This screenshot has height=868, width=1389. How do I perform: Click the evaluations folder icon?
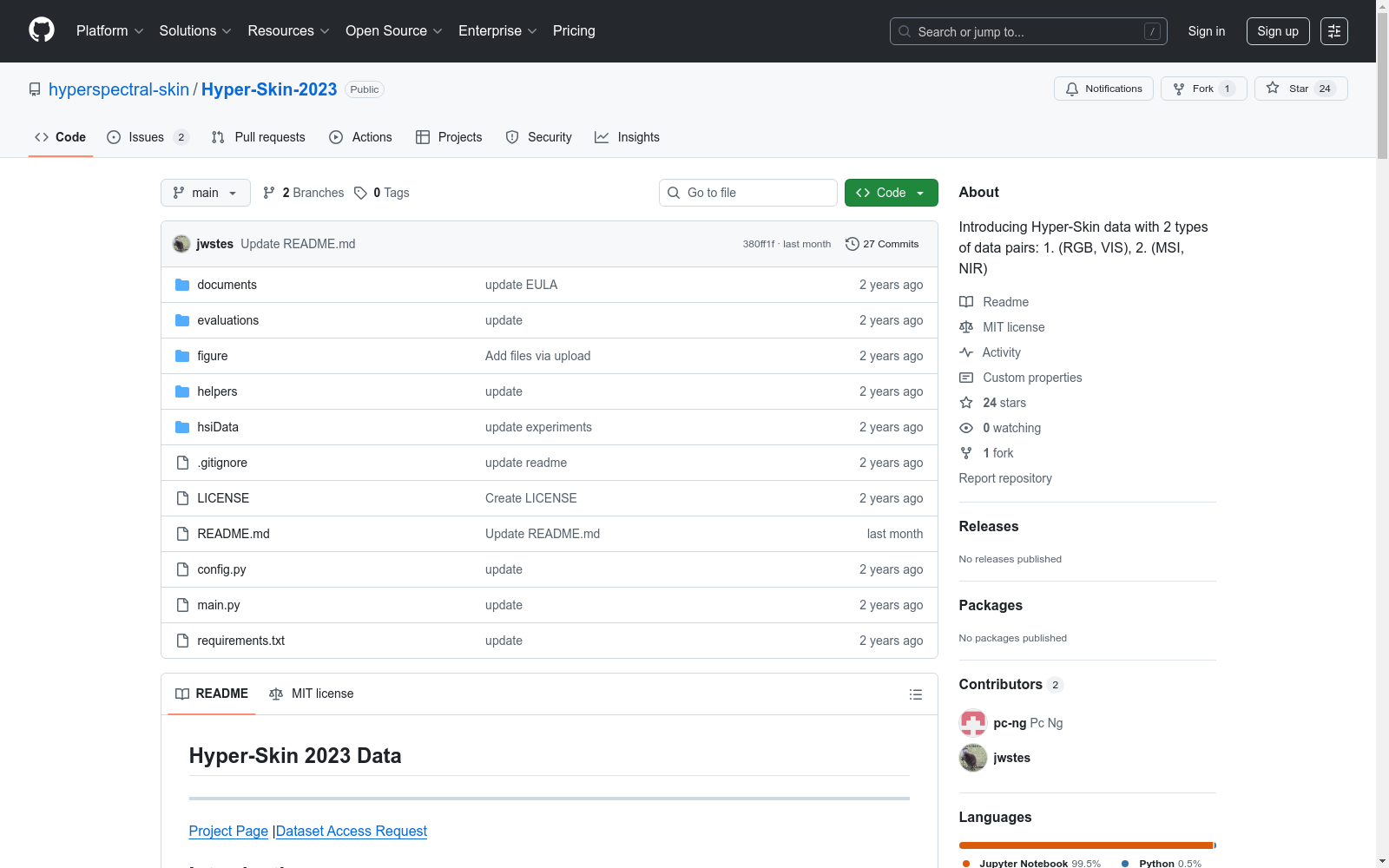[182, 320]
